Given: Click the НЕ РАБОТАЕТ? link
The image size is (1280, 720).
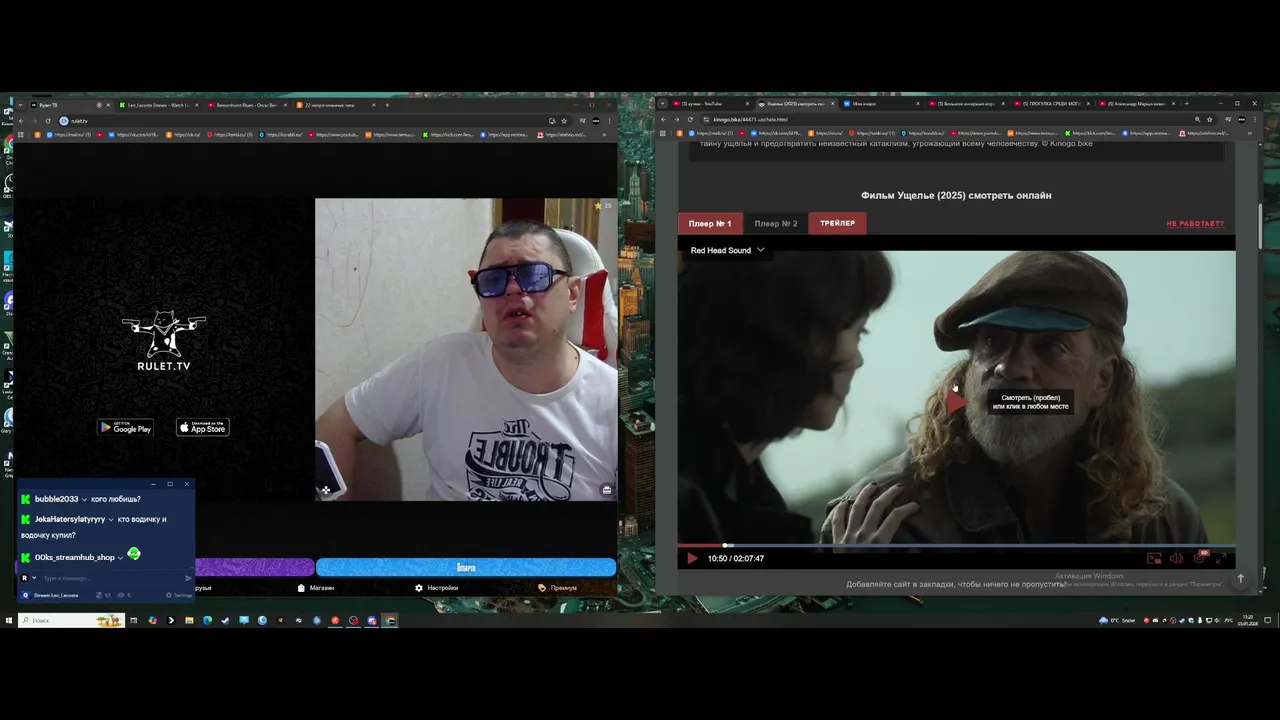Looking at the screenshot, I should tap(1195, 224).
